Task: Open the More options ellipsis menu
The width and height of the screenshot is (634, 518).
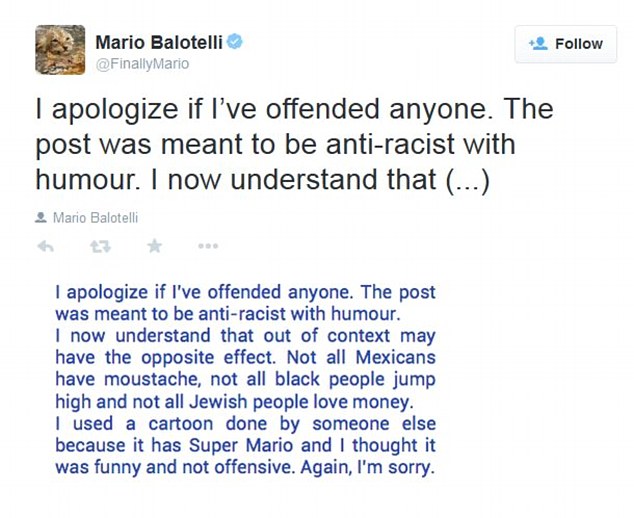Action: pyautogui.click(x=207, y=246)
